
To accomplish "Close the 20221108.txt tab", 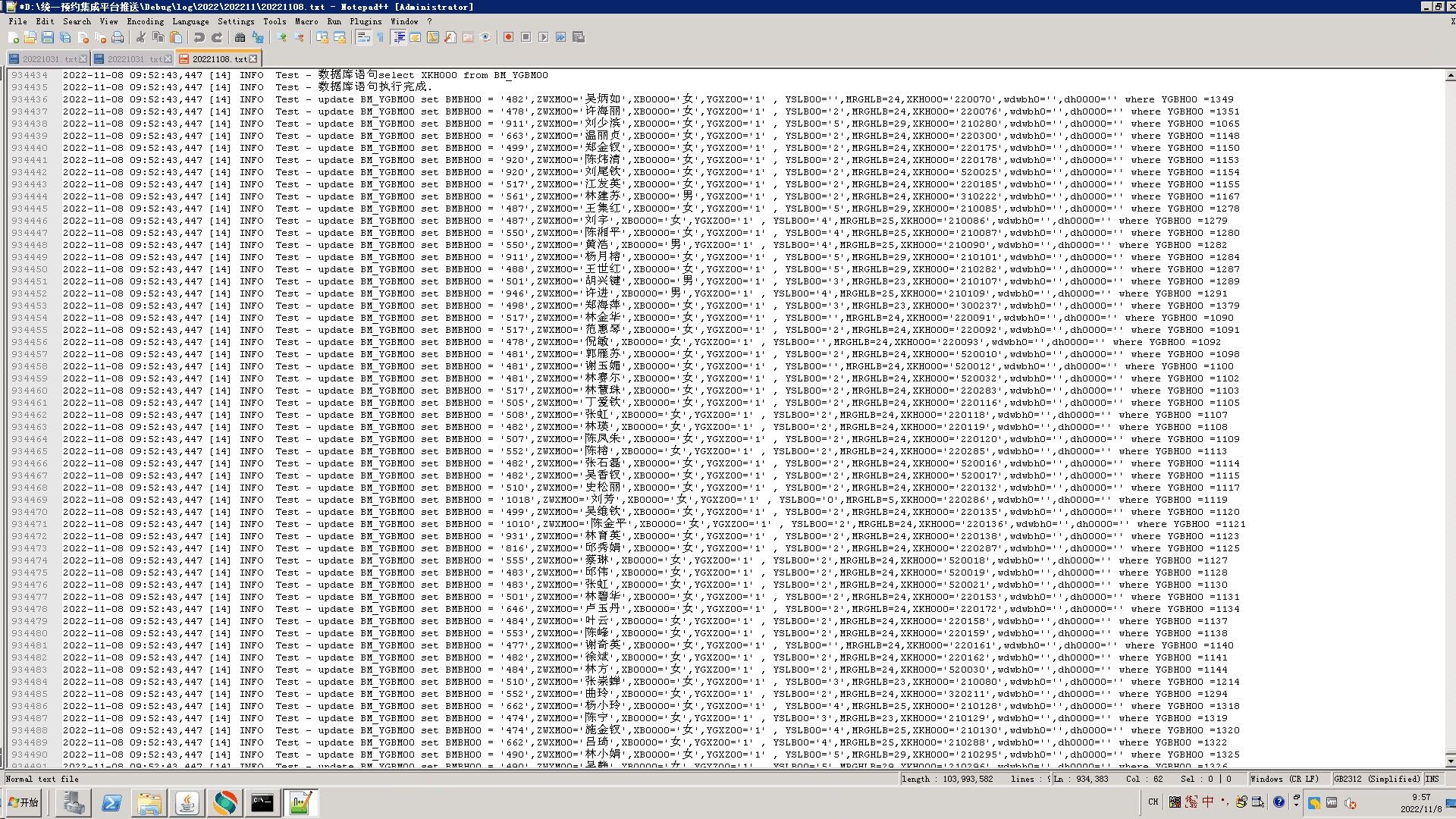I will (253, 58).
